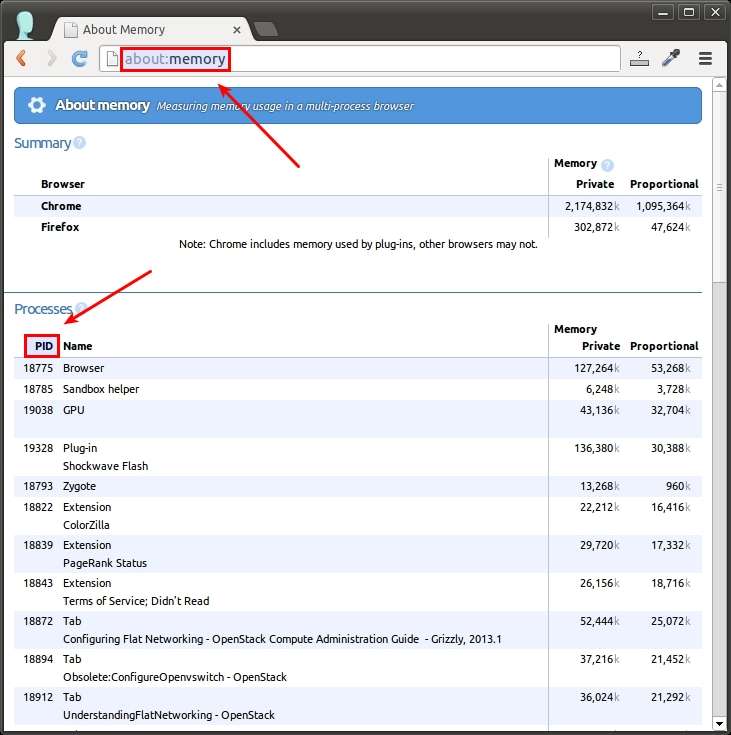This screenshot has height=735, width=731.
Task: Click Obsolete:ConfigureOpenvswitch tab entry
Action: click(175, 677)
